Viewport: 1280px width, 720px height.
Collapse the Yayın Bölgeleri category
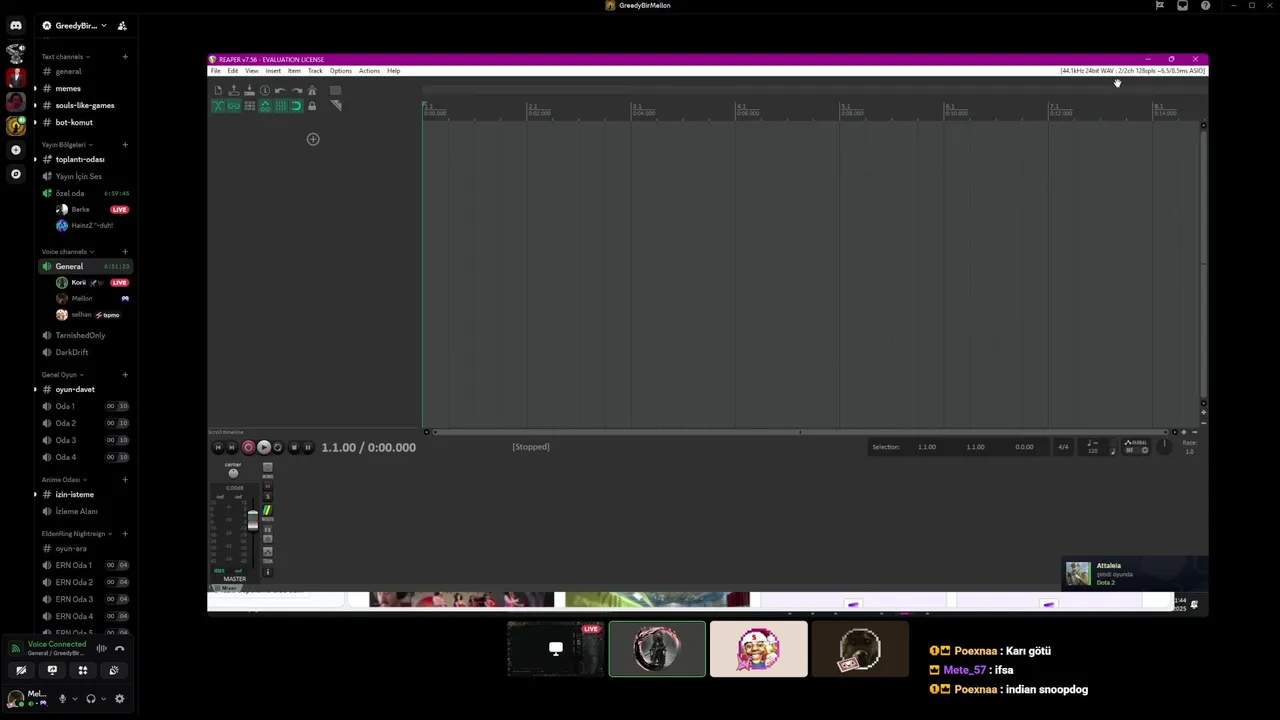[x=67, y=145]
